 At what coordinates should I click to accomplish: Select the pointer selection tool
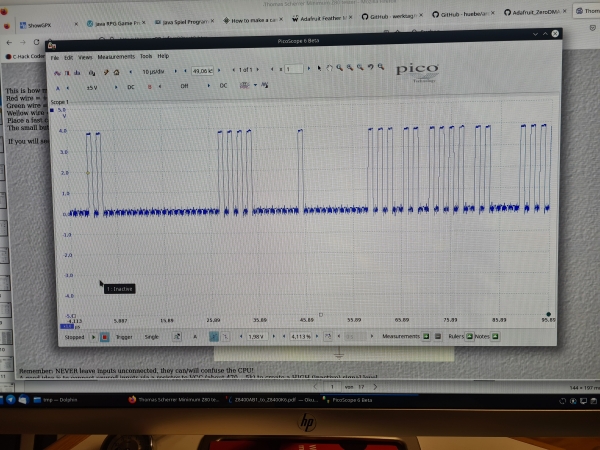coord(320,69)
